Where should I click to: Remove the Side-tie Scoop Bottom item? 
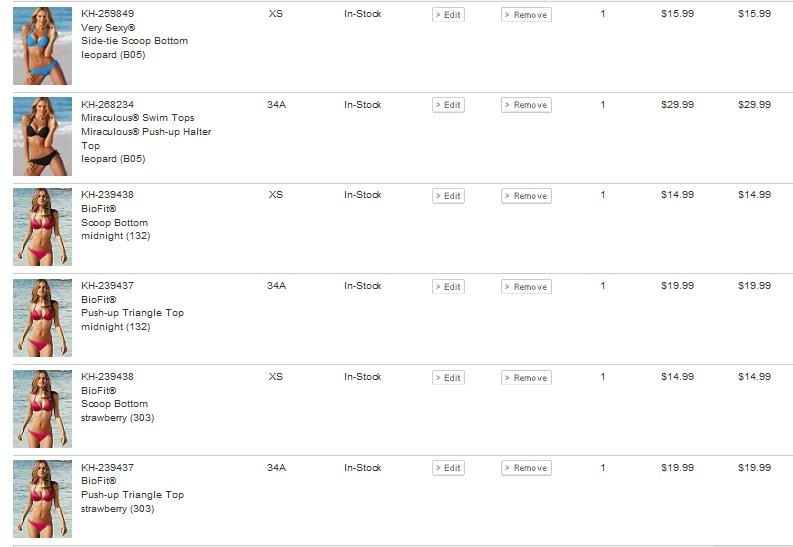526,15
